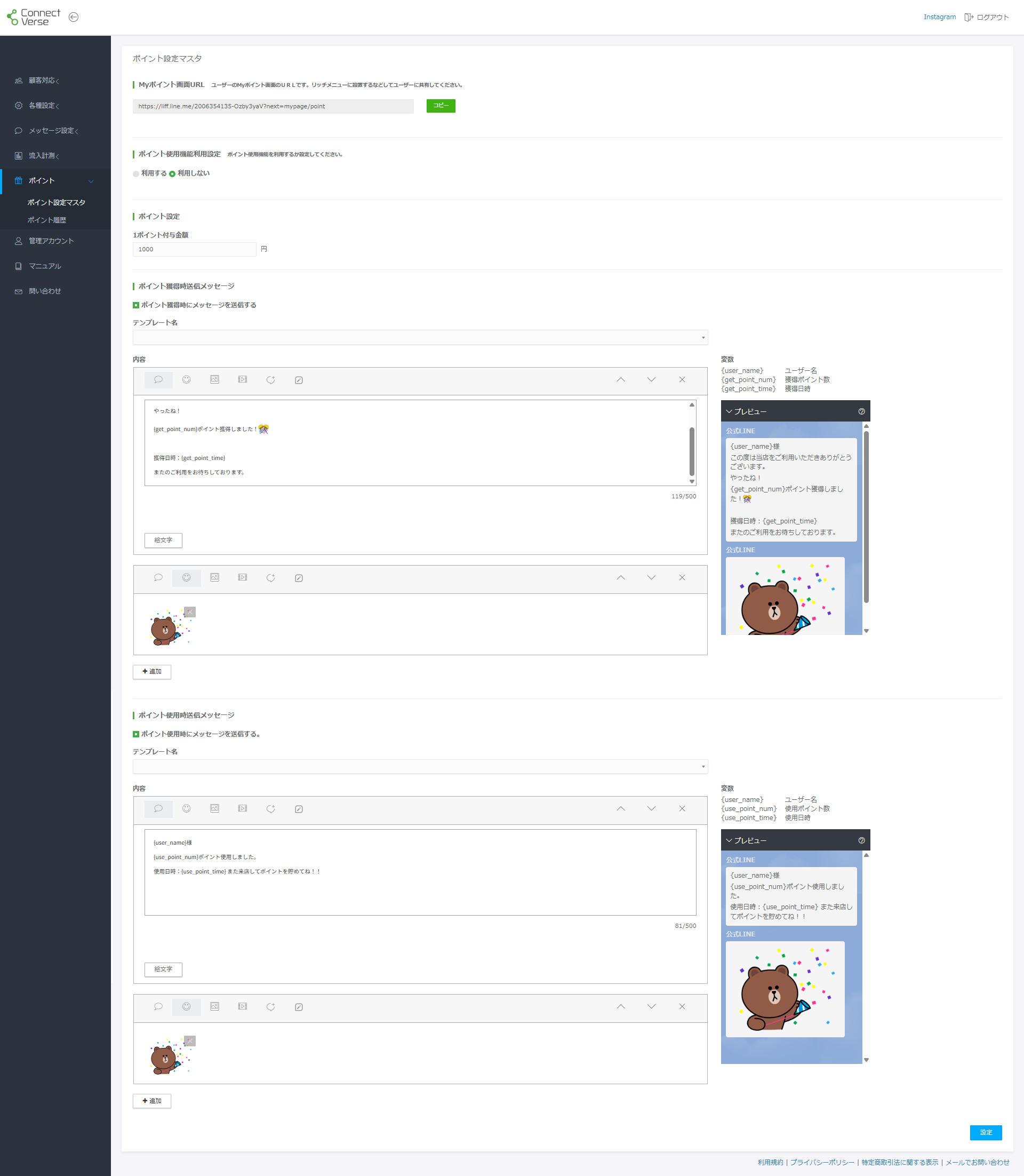The width and height of the screenshot is (1024, 1176).
Task: Move the point-acquisition text message block up
Action: coord(621,379)
